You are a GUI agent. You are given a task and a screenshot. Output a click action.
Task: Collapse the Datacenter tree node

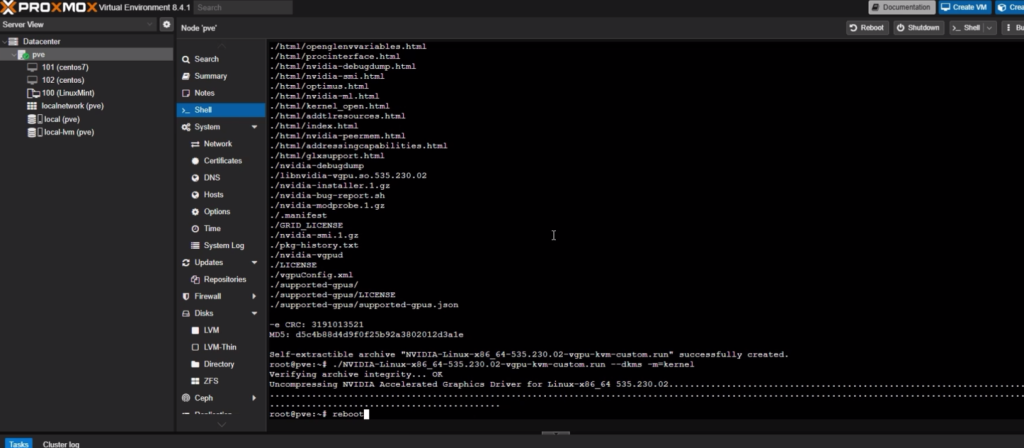[4, 41]
